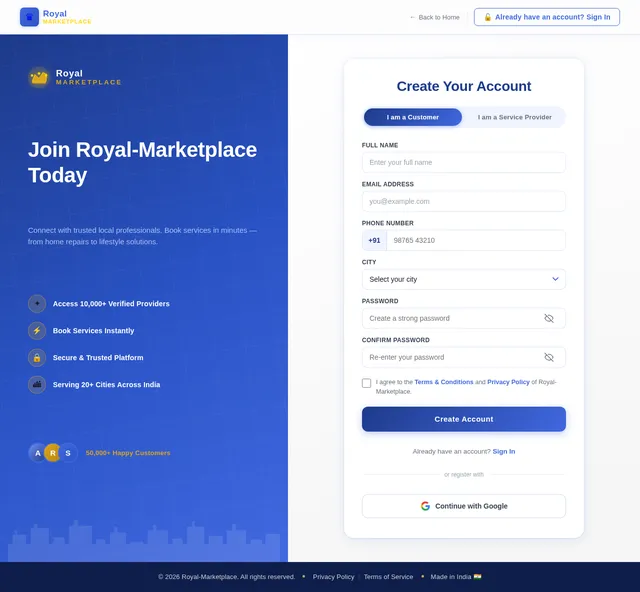Image resolution: width=640 pixels, height=592 pixels.
Task: Open the Privacy Policy footer link
Action: coord(333,577)
